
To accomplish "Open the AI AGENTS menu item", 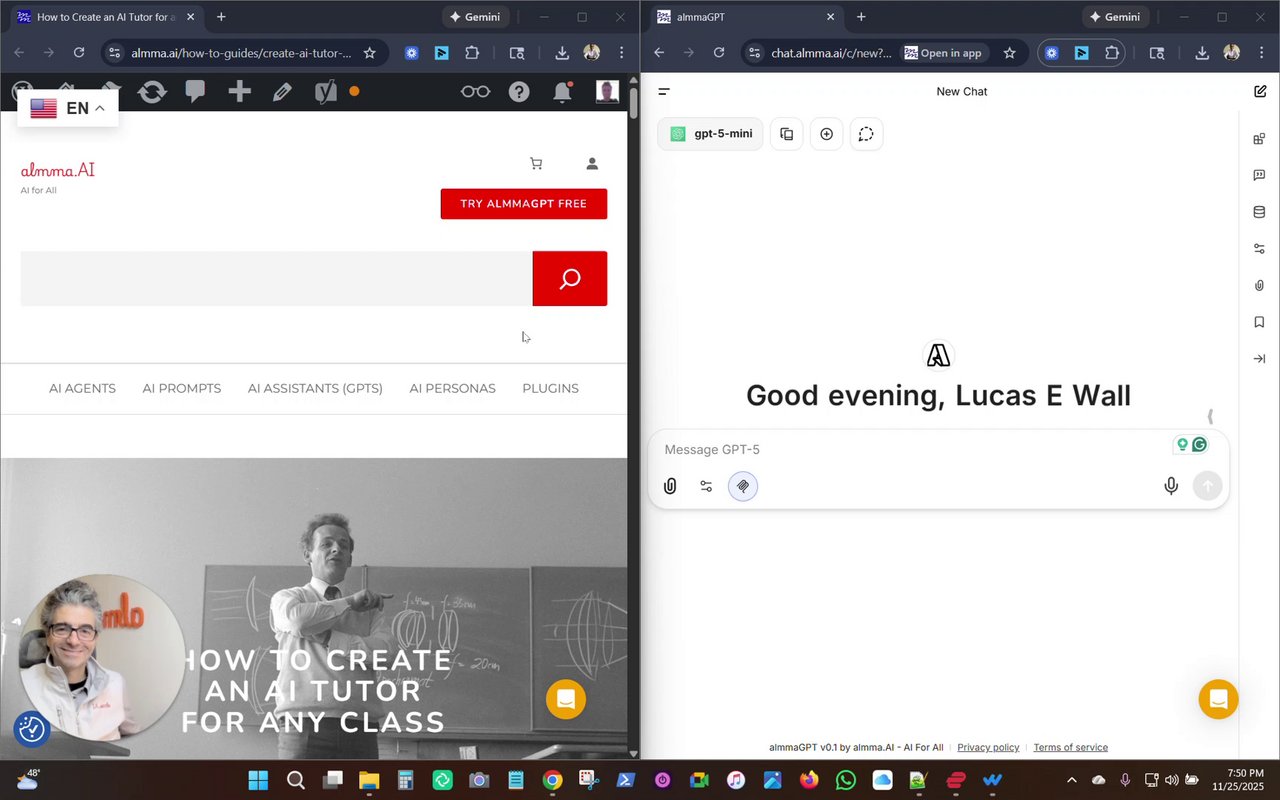I will click(x=82, y=388).
